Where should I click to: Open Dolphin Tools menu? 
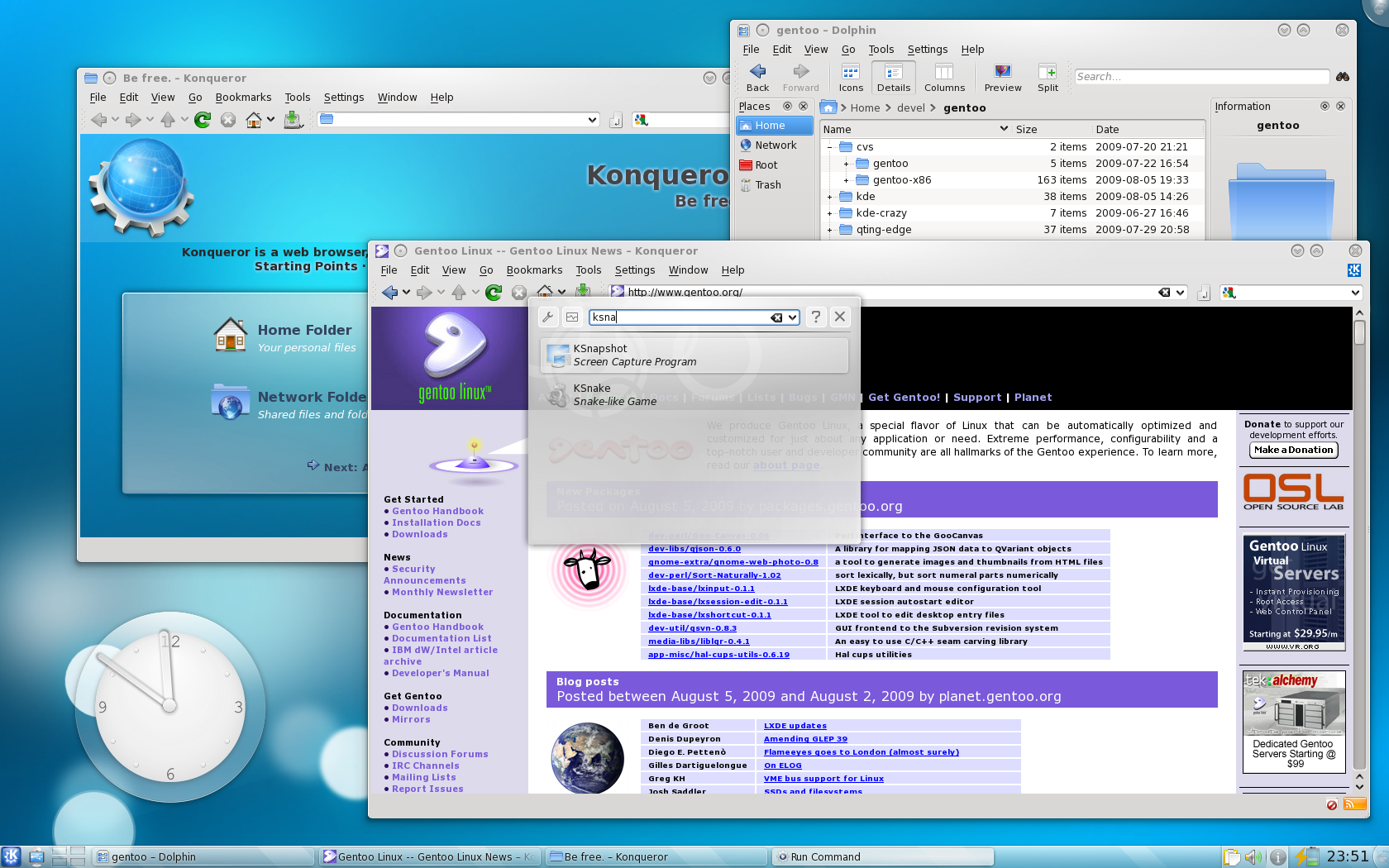point(881,50)
